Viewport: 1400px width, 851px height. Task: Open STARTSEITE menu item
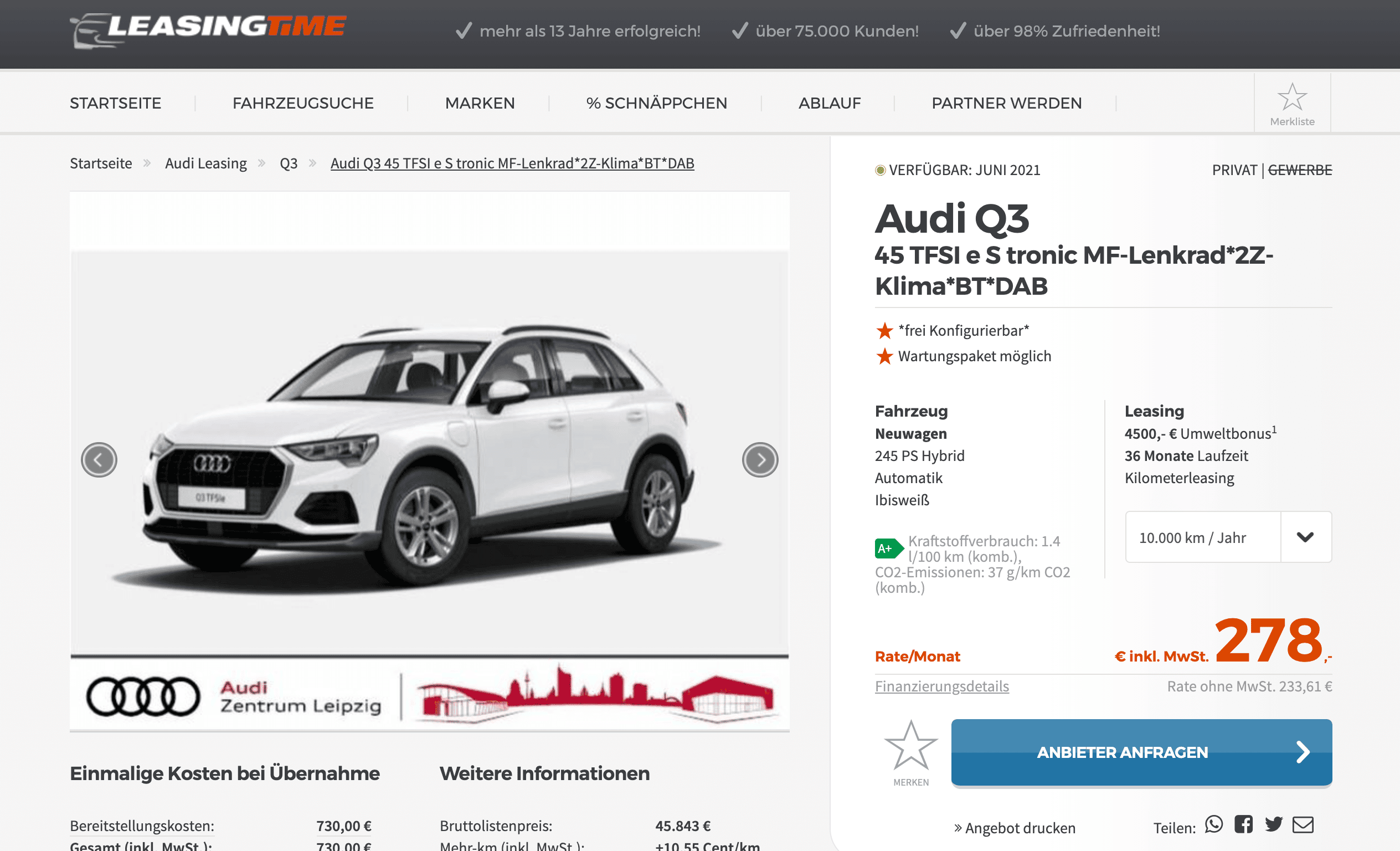coord(115,103)
